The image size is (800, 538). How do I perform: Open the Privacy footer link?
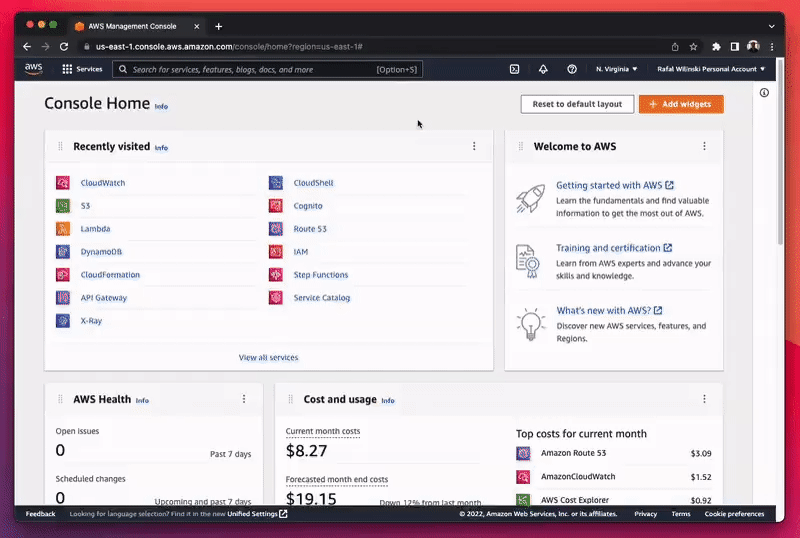click(x=645, y=514)
